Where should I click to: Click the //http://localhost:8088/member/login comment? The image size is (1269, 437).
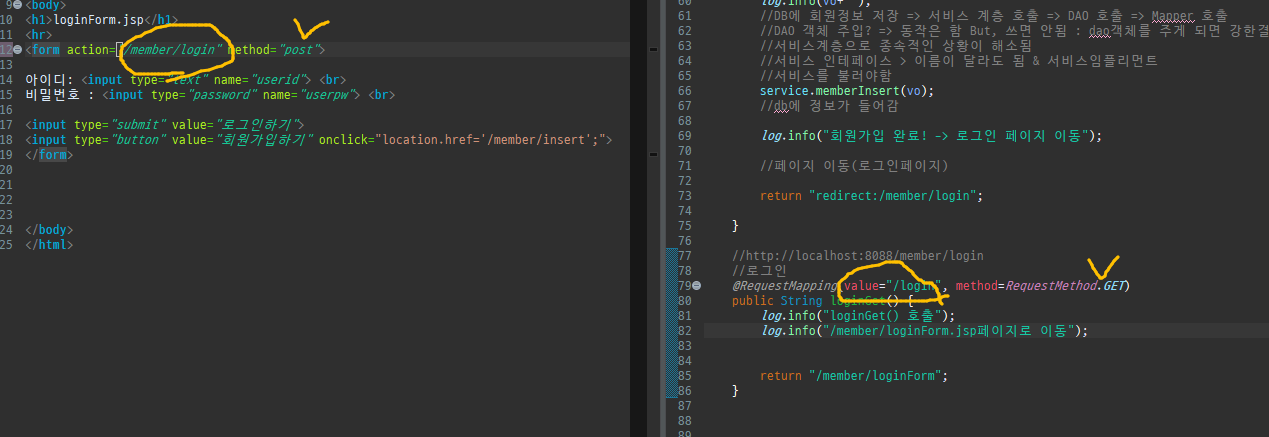[x=857, y=256]
